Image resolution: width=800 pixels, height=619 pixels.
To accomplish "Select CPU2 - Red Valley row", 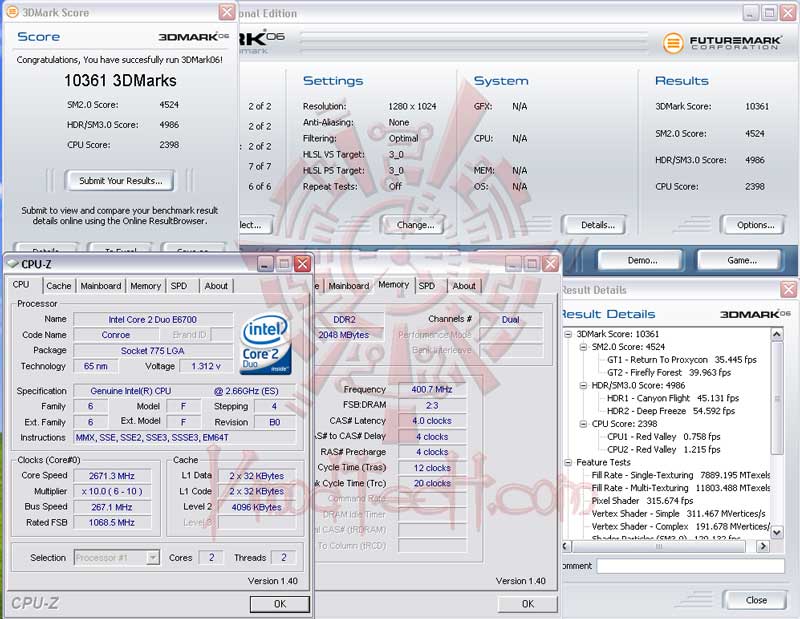I will tap(664, 450).
